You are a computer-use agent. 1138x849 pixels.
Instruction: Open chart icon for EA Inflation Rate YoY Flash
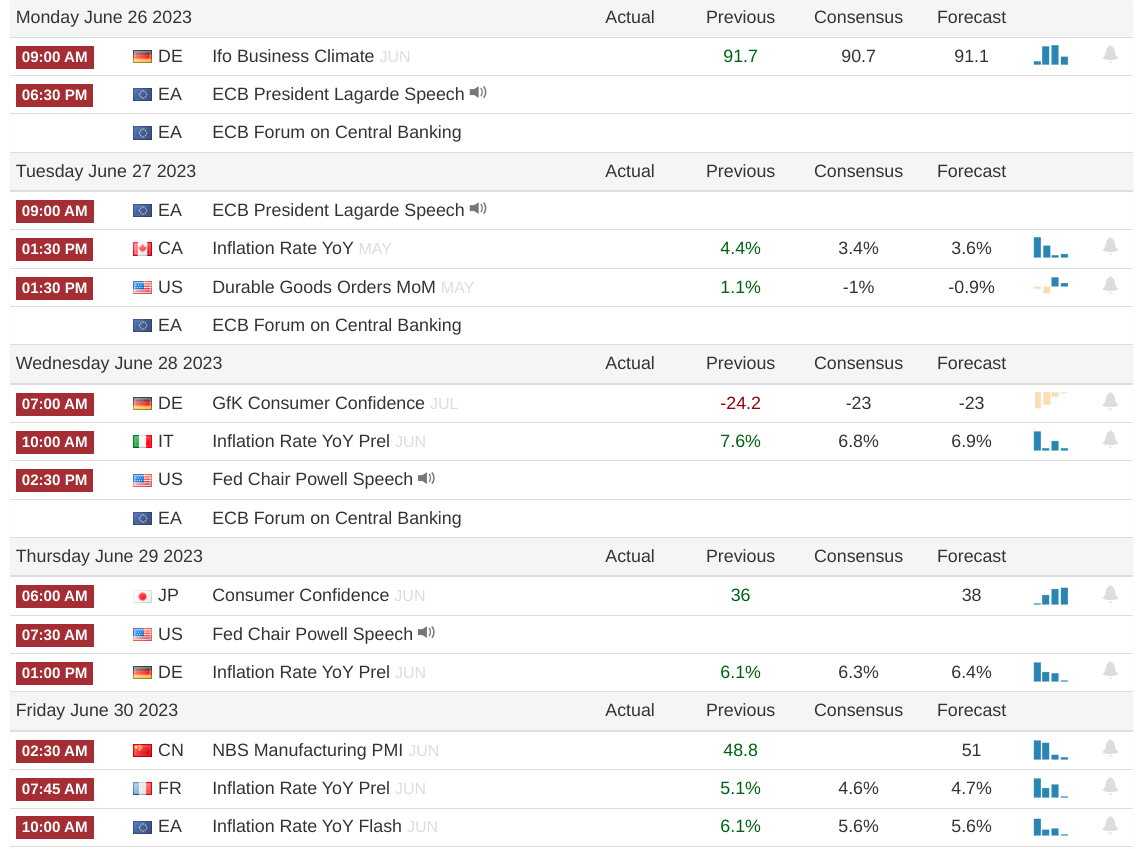pyautogui.click(x=1050, y=827)
